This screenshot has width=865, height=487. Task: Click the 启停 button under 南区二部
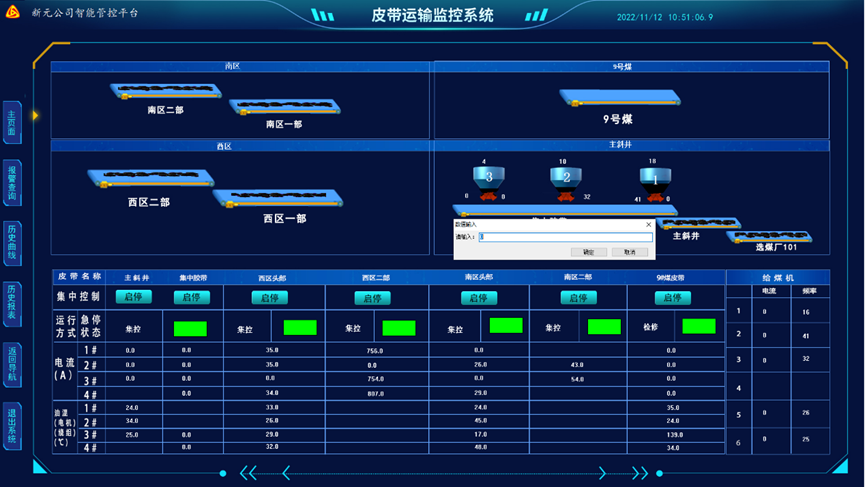click(579, 298)
